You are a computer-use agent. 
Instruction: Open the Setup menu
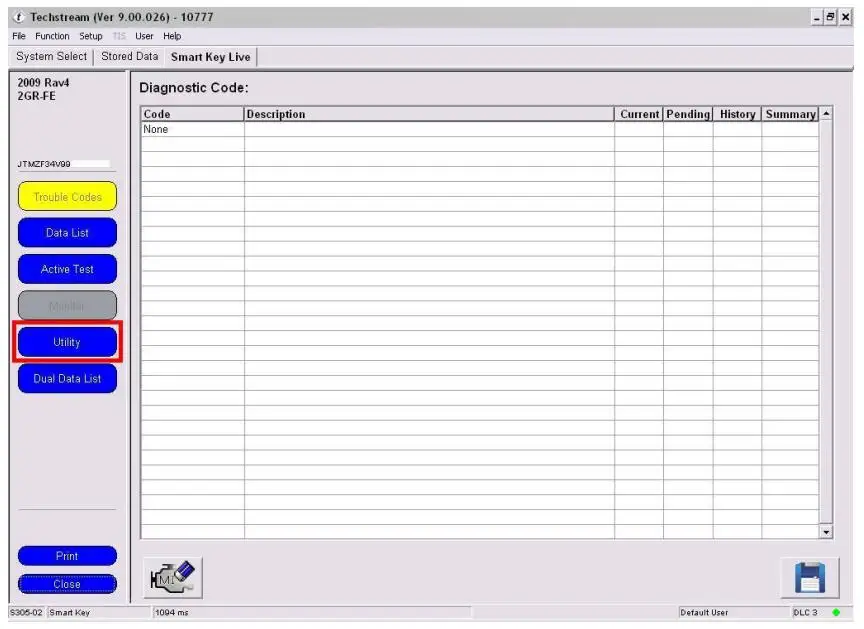point(91,36)
